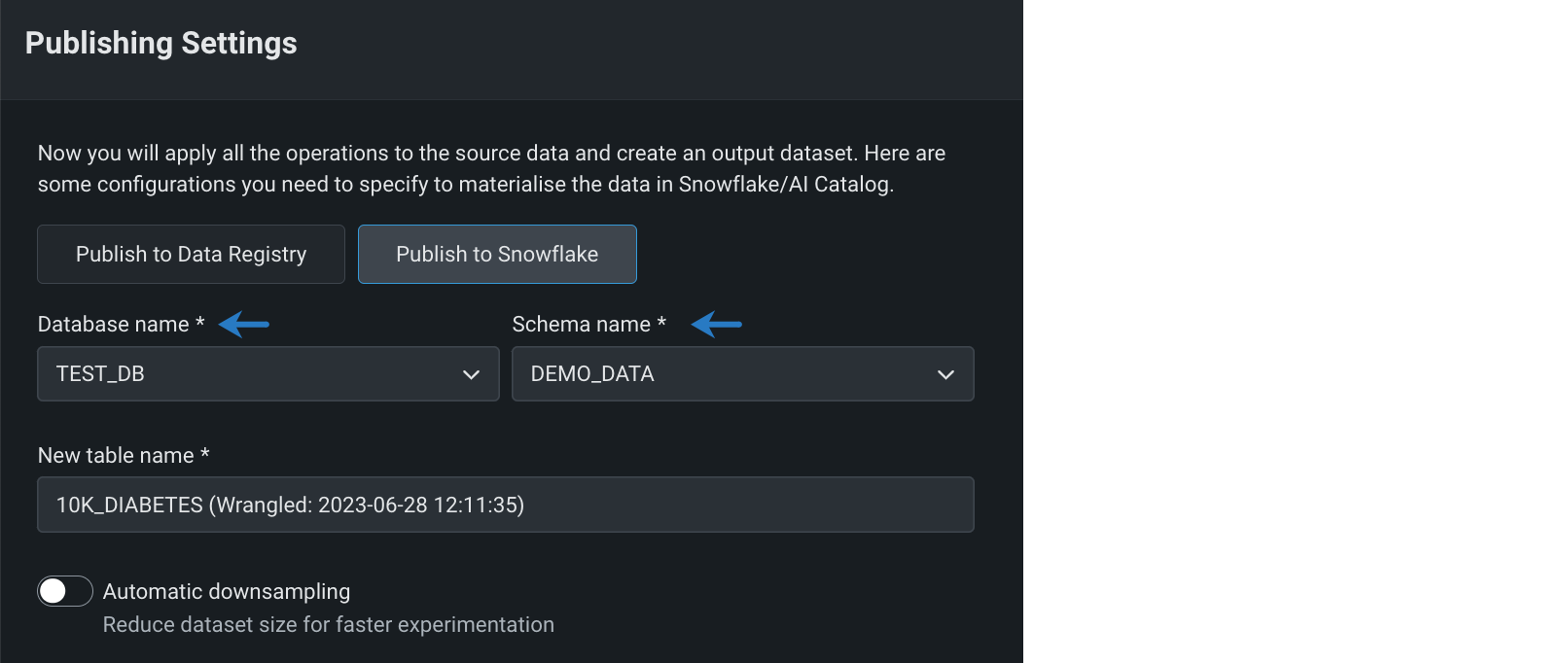Switch to Publish to Data Registry
1568x663 pixels.
click(x=191, y=255)
